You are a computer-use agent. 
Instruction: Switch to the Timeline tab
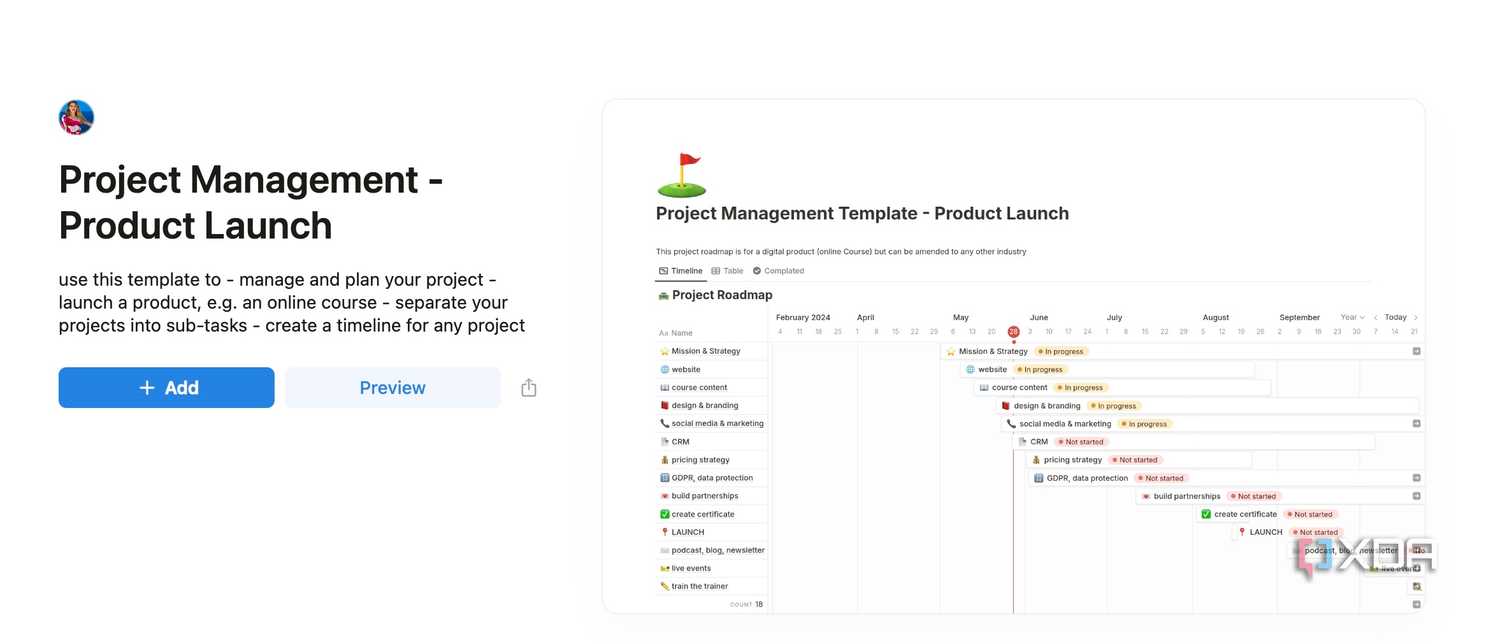[x=681, y=271]
